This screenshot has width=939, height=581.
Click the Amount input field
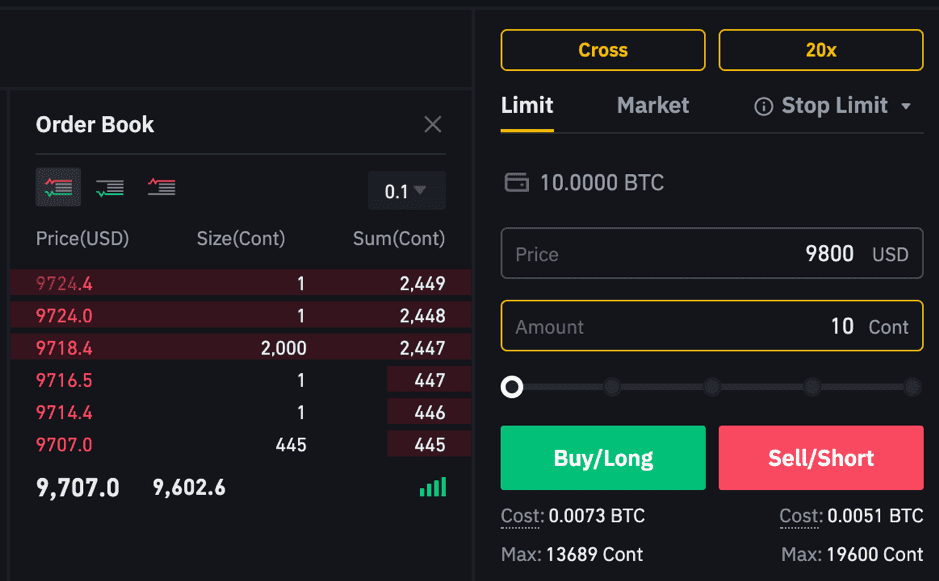[712, 326]
